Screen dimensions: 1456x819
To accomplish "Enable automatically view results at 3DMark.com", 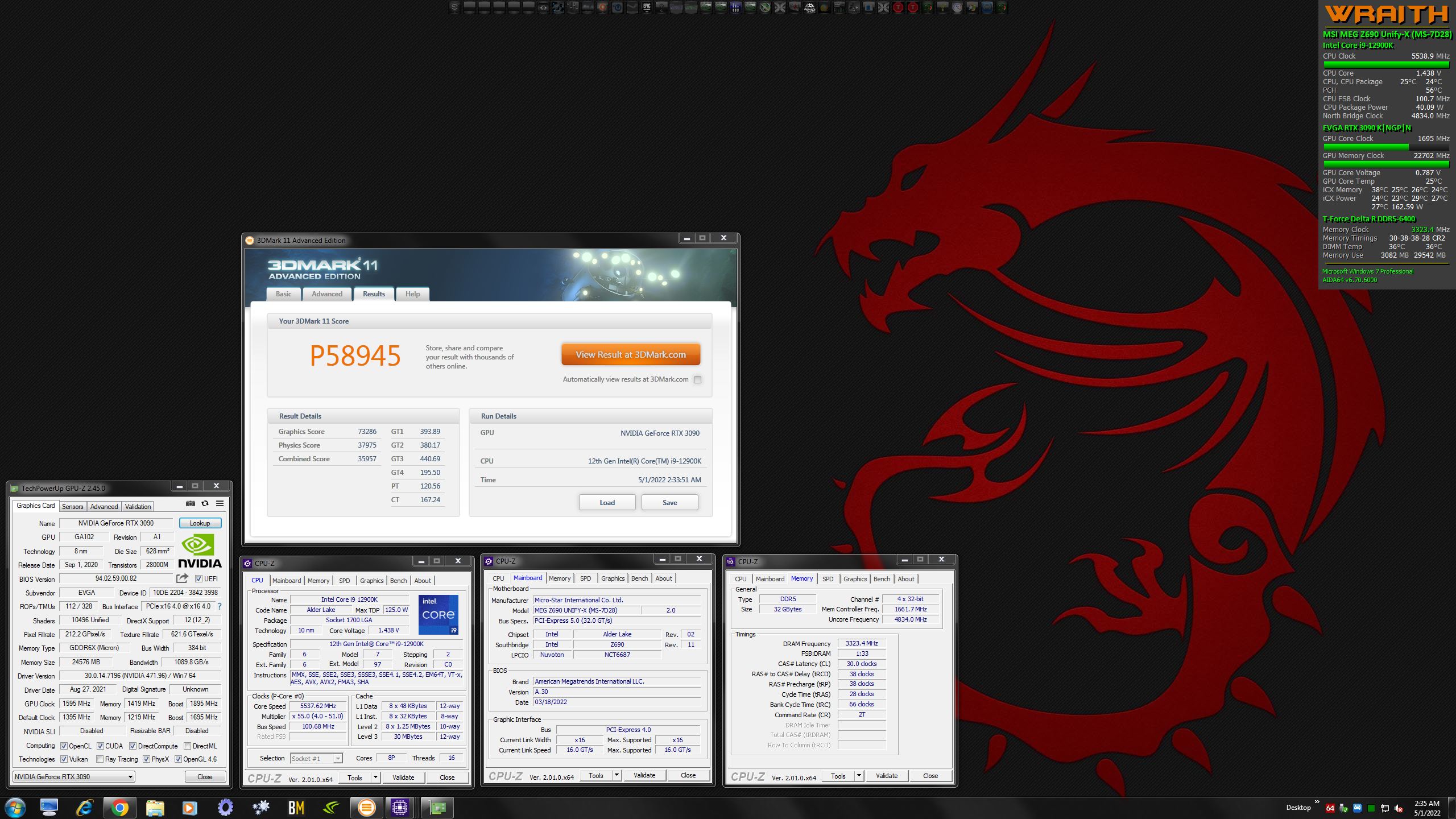I will pos(698,379).
